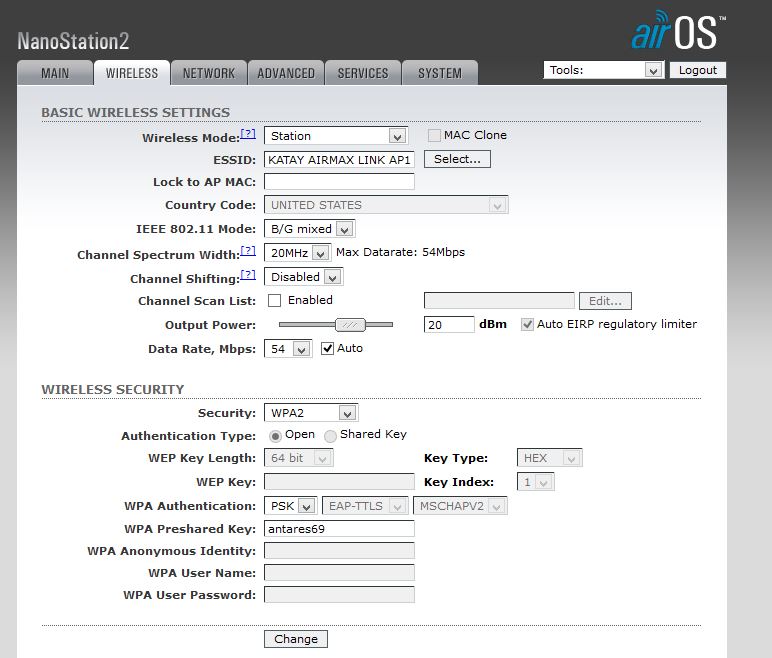Click the Change button
The height and width of the screenshot is (658, 772).
(x=296, y=639)
